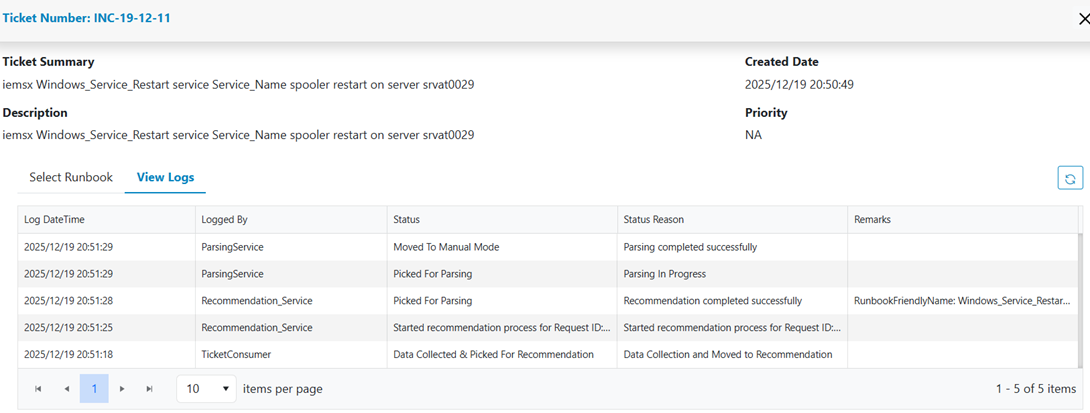Select page 1 in pager

[x=94, y=389]
